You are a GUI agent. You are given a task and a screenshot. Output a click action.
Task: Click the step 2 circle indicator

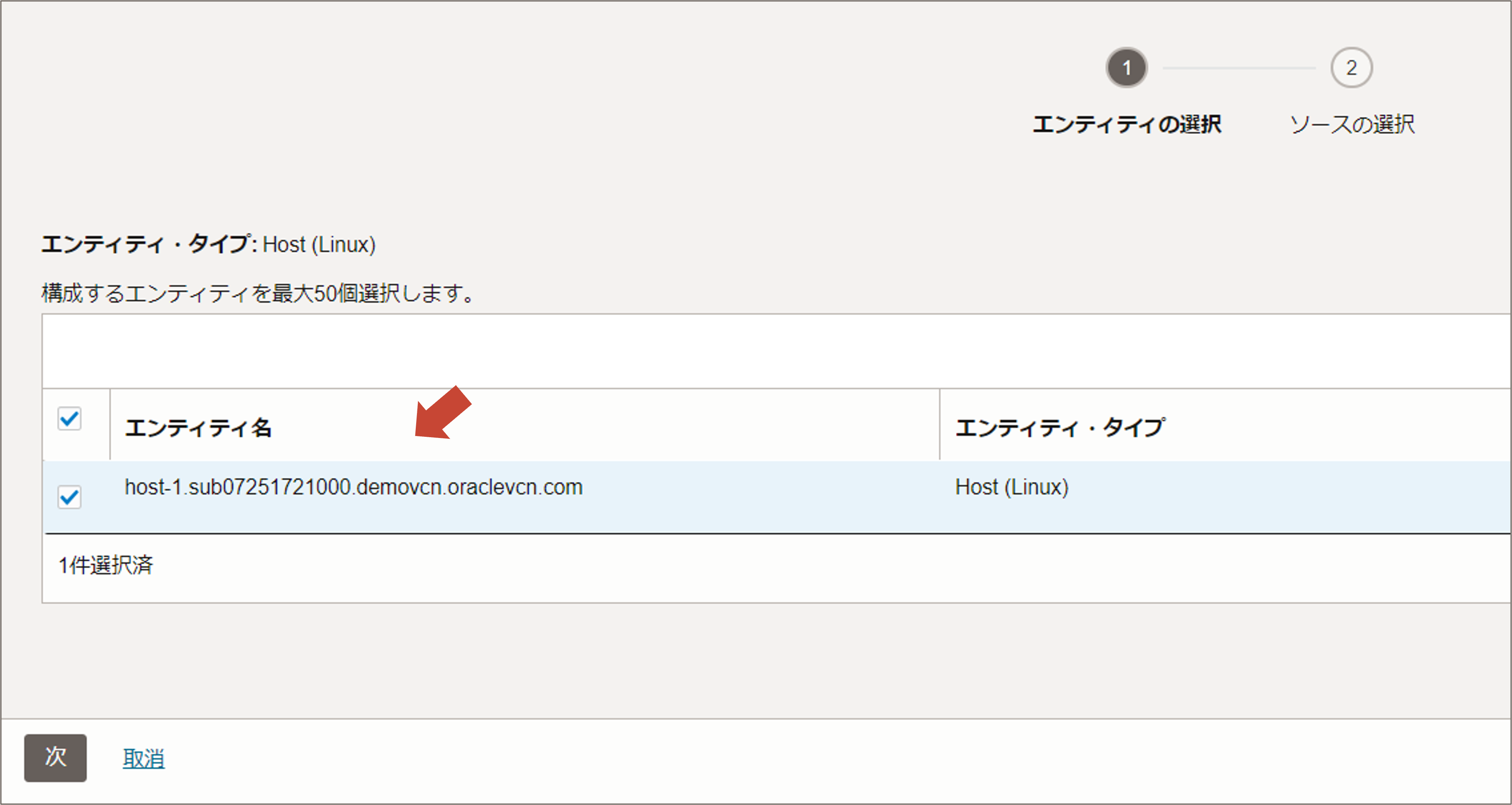click(x=1351, y=67)
